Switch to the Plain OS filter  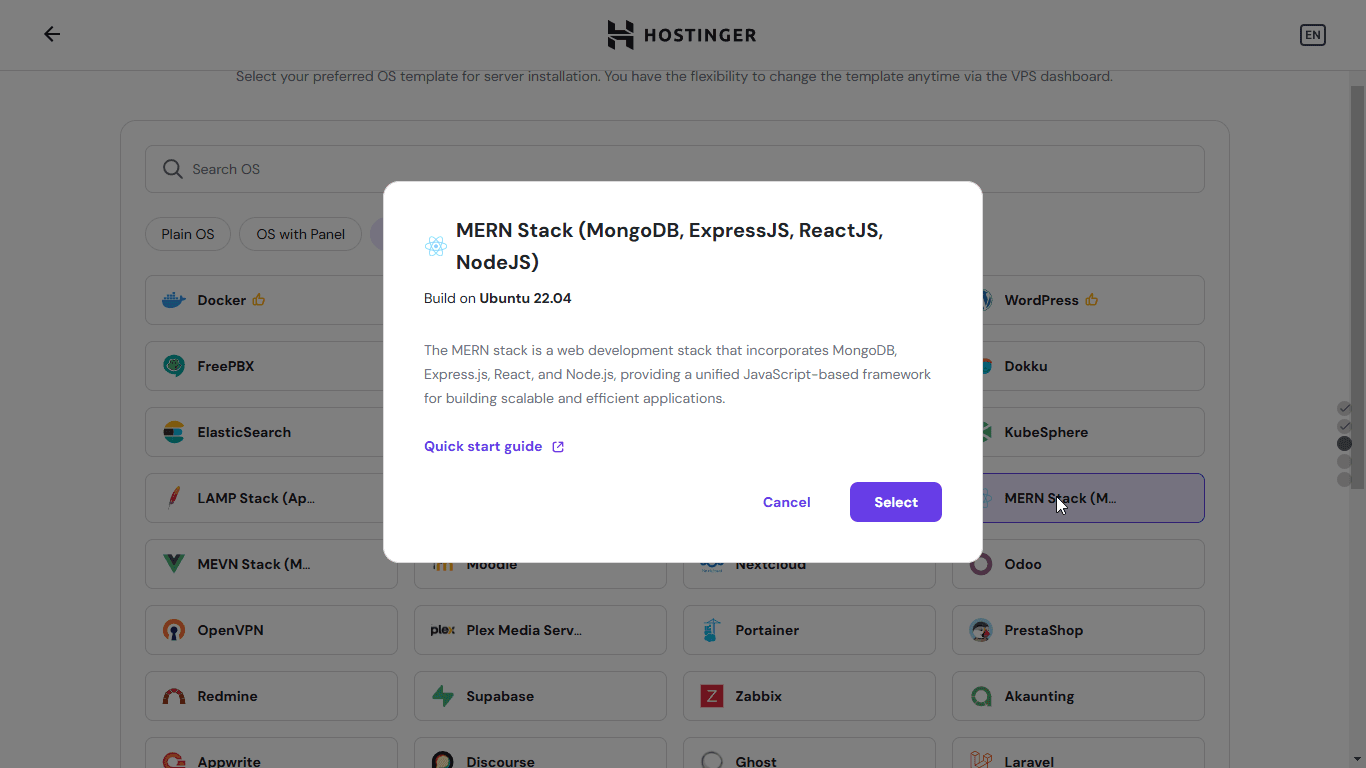(188, 234)
